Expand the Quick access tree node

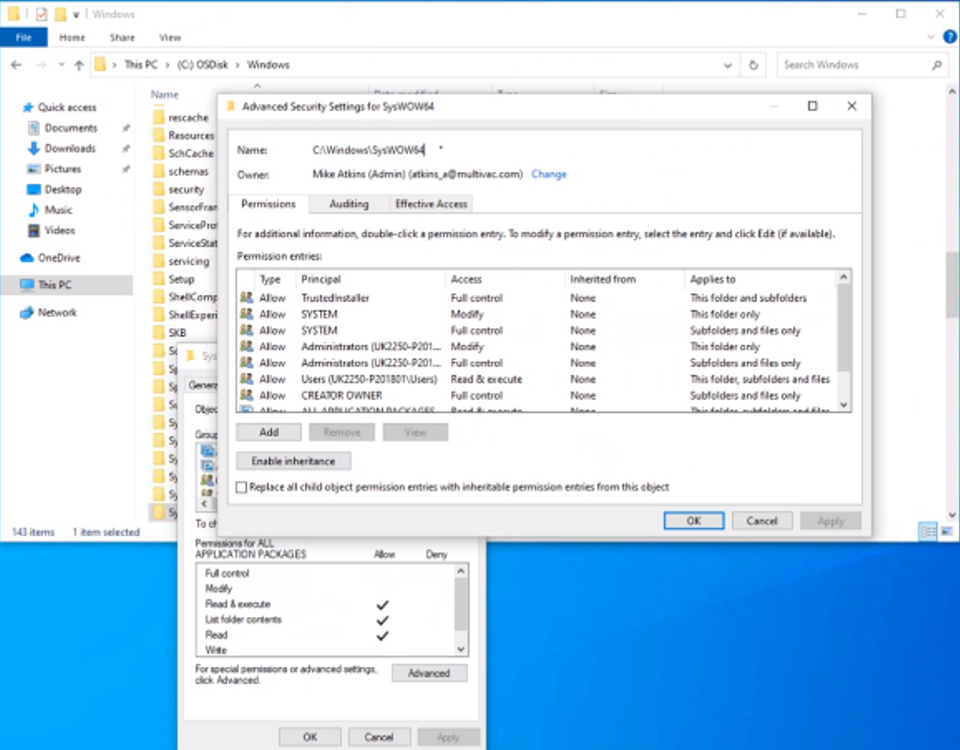(x=12, y=108)
